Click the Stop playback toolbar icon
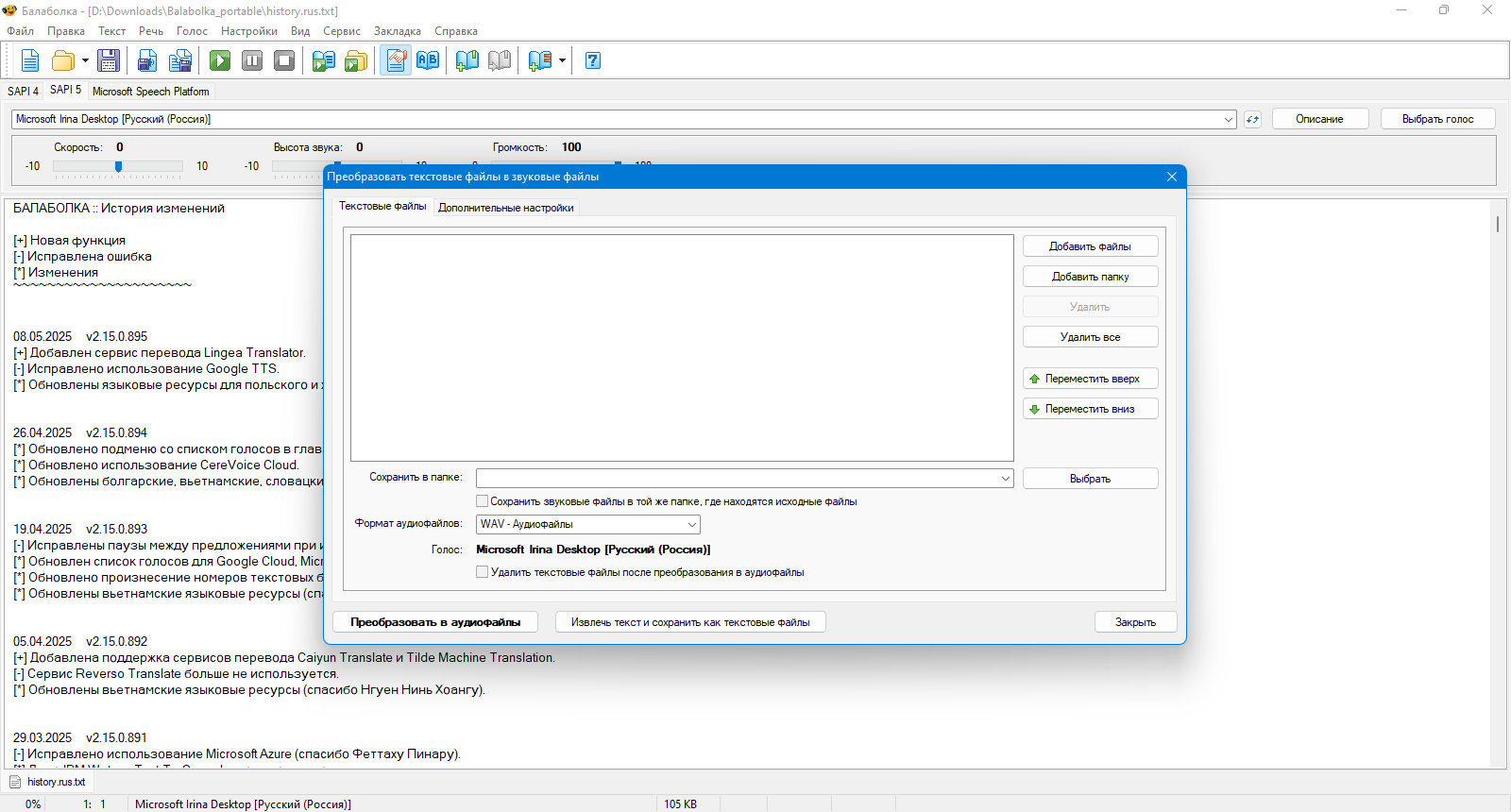 click(284, 61)
